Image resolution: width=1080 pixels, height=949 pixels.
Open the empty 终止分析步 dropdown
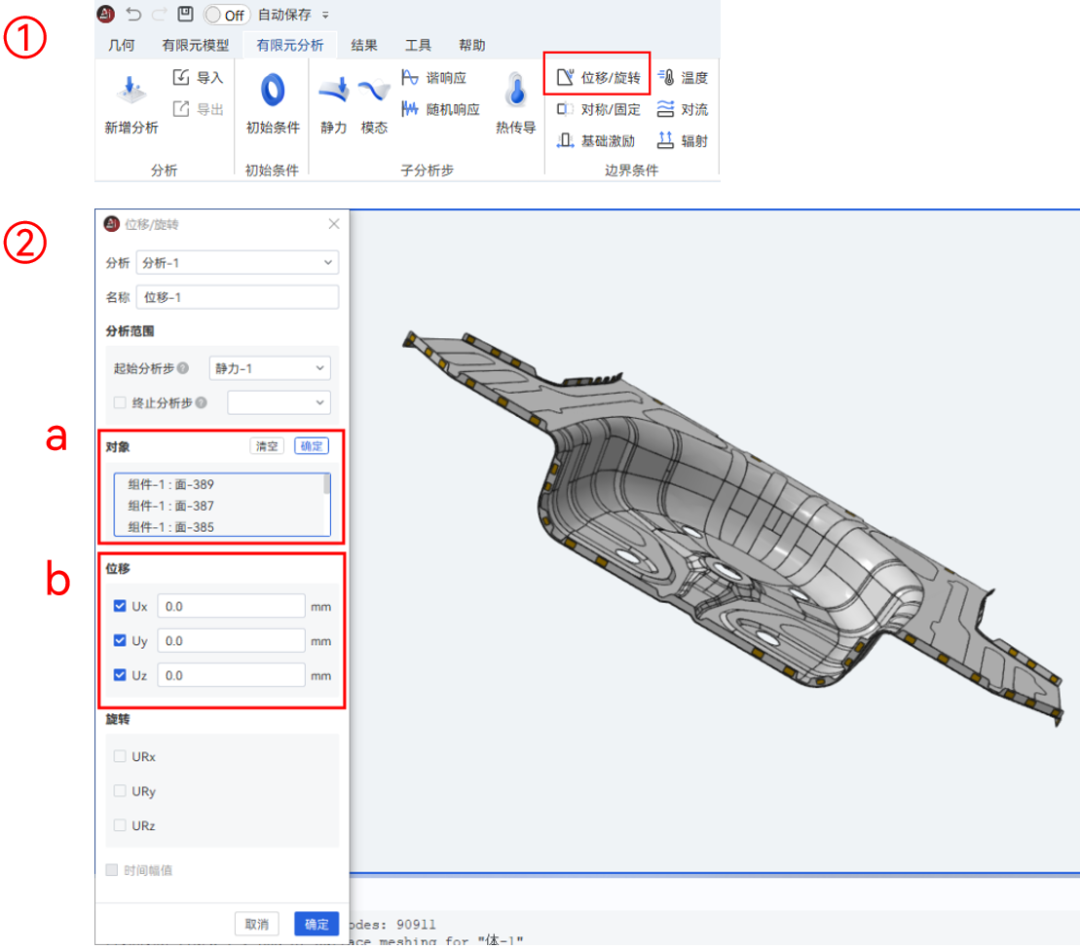[x=278, y=402]
